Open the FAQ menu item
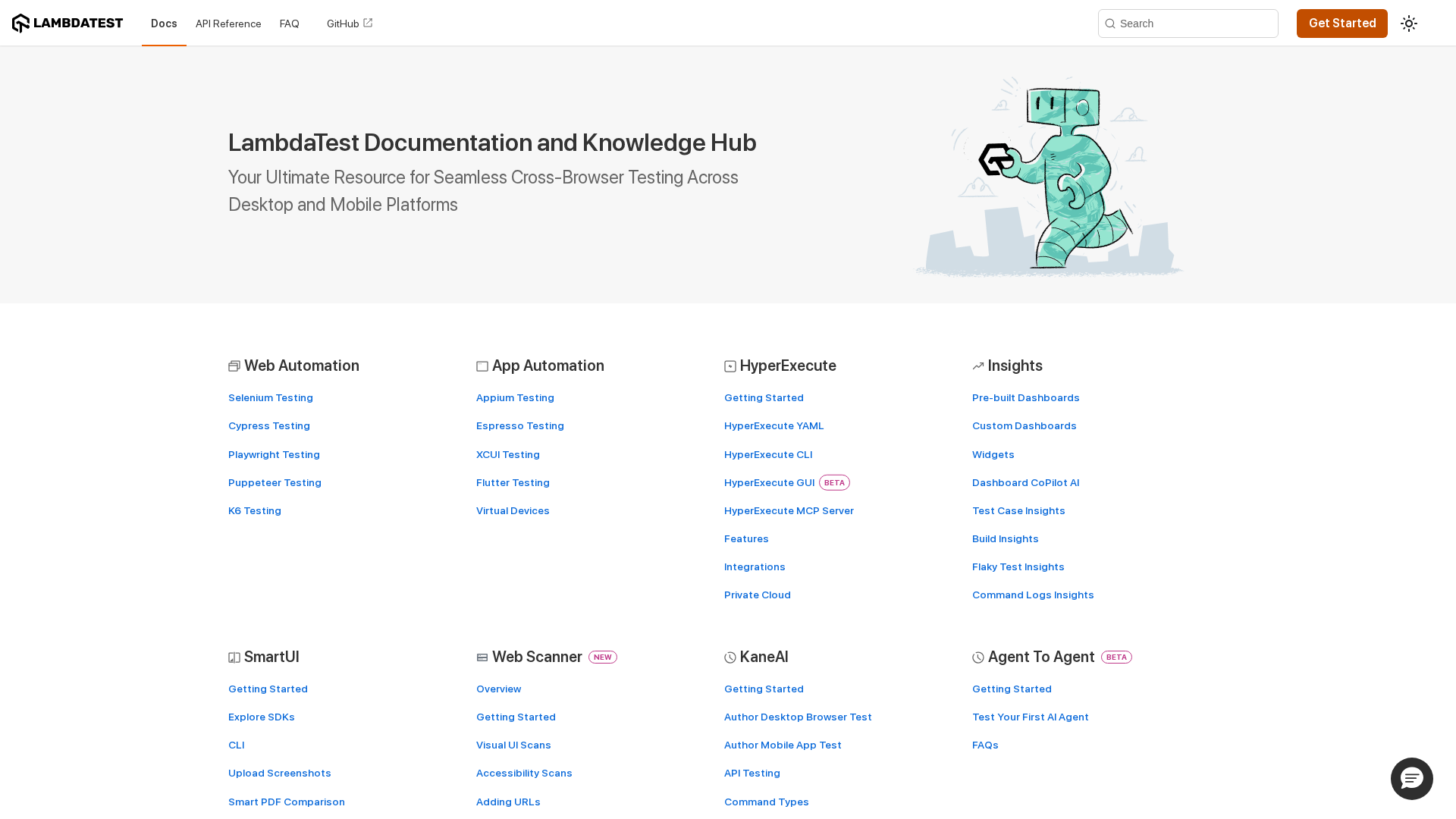The height and width of the screenshot is (819, 1456). point(289,24)
